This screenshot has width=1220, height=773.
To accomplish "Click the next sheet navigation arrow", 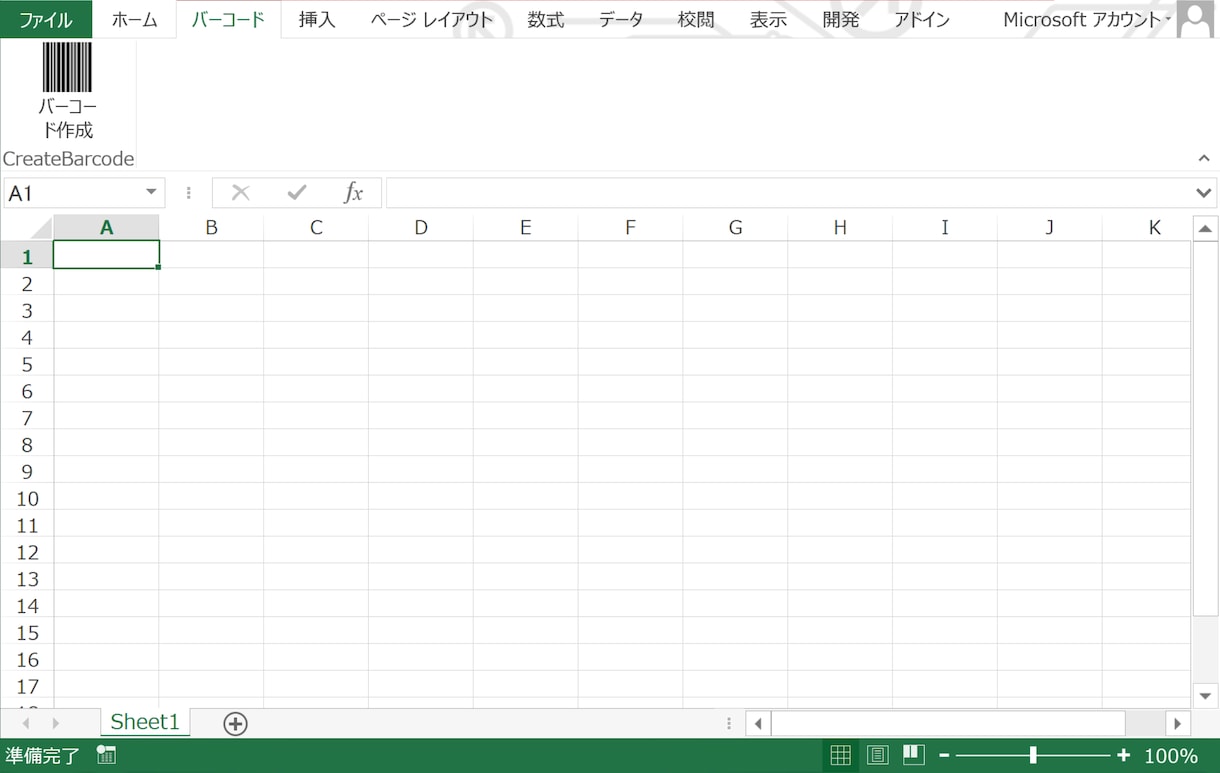I will tap(56, 723).
